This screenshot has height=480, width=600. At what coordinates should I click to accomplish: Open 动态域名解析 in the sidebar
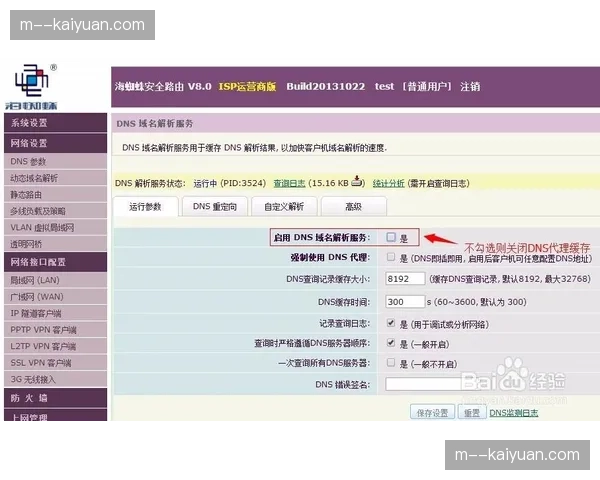pyautogui.click(x=55, y=178)
